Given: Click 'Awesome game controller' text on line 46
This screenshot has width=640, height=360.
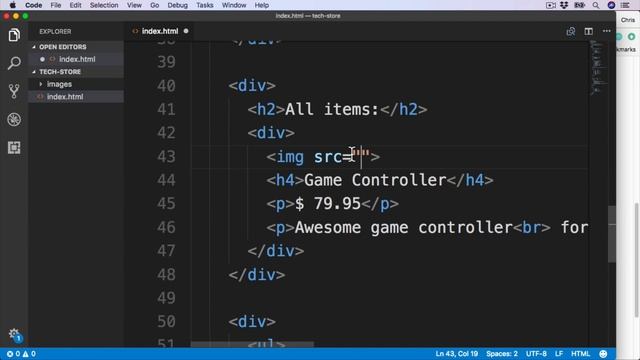Looking at the screenshot, I should [x=403, y=227].
